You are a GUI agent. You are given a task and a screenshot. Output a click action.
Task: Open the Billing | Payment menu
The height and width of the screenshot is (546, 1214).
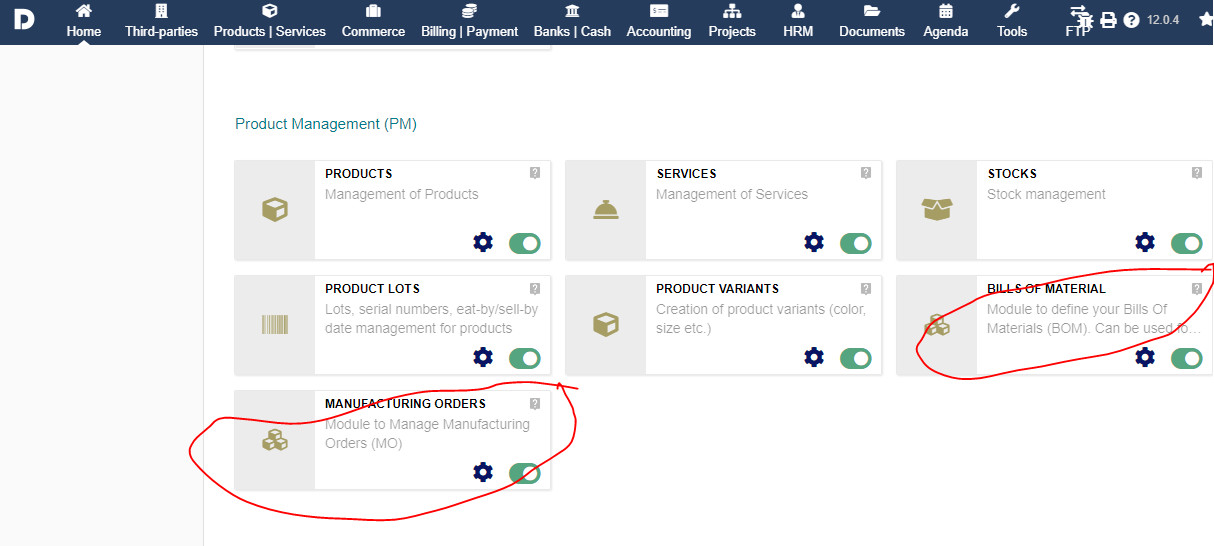coord(469,22)
